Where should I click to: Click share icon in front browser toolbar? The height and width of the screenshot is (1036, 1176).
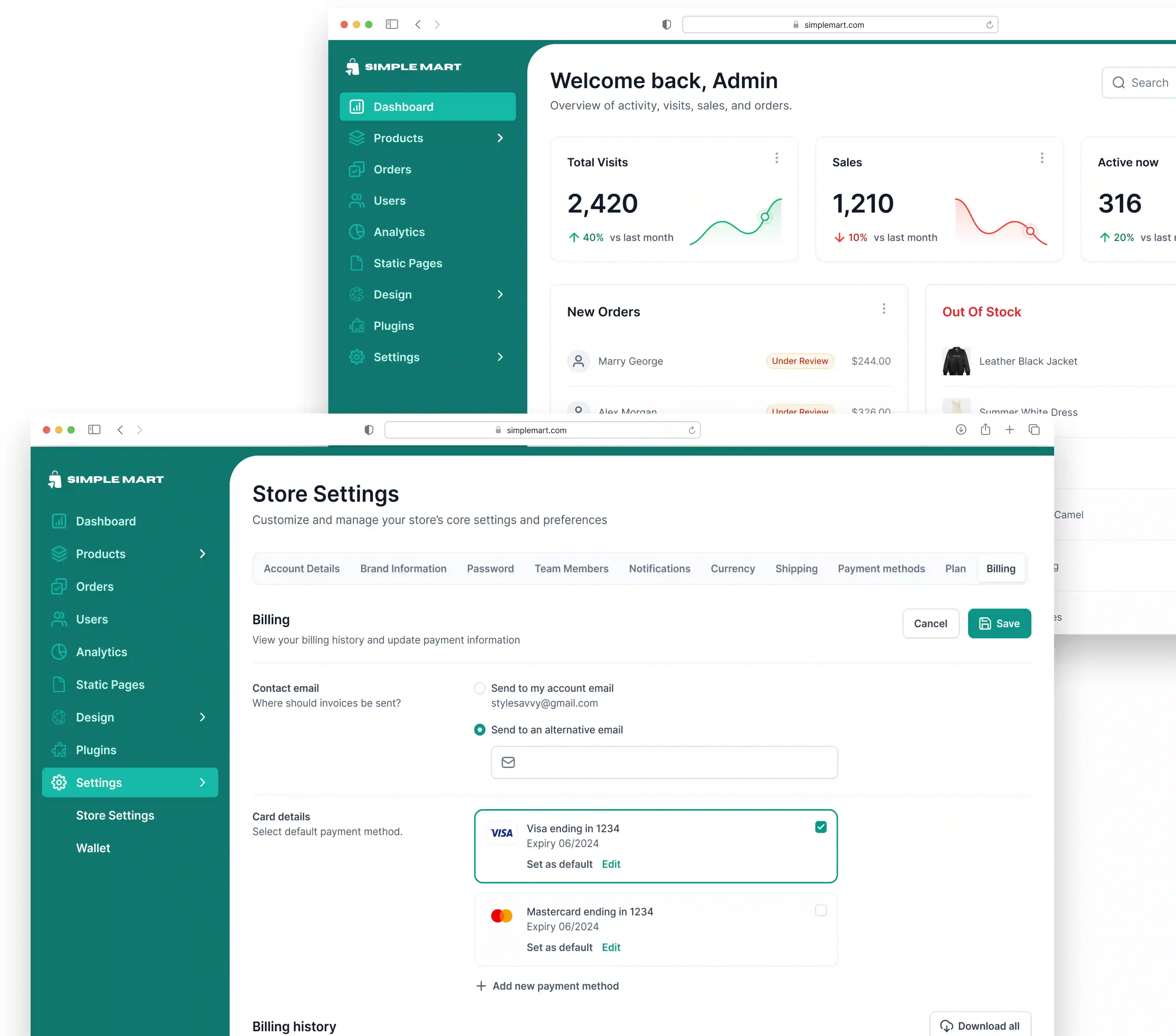(986, 429)
